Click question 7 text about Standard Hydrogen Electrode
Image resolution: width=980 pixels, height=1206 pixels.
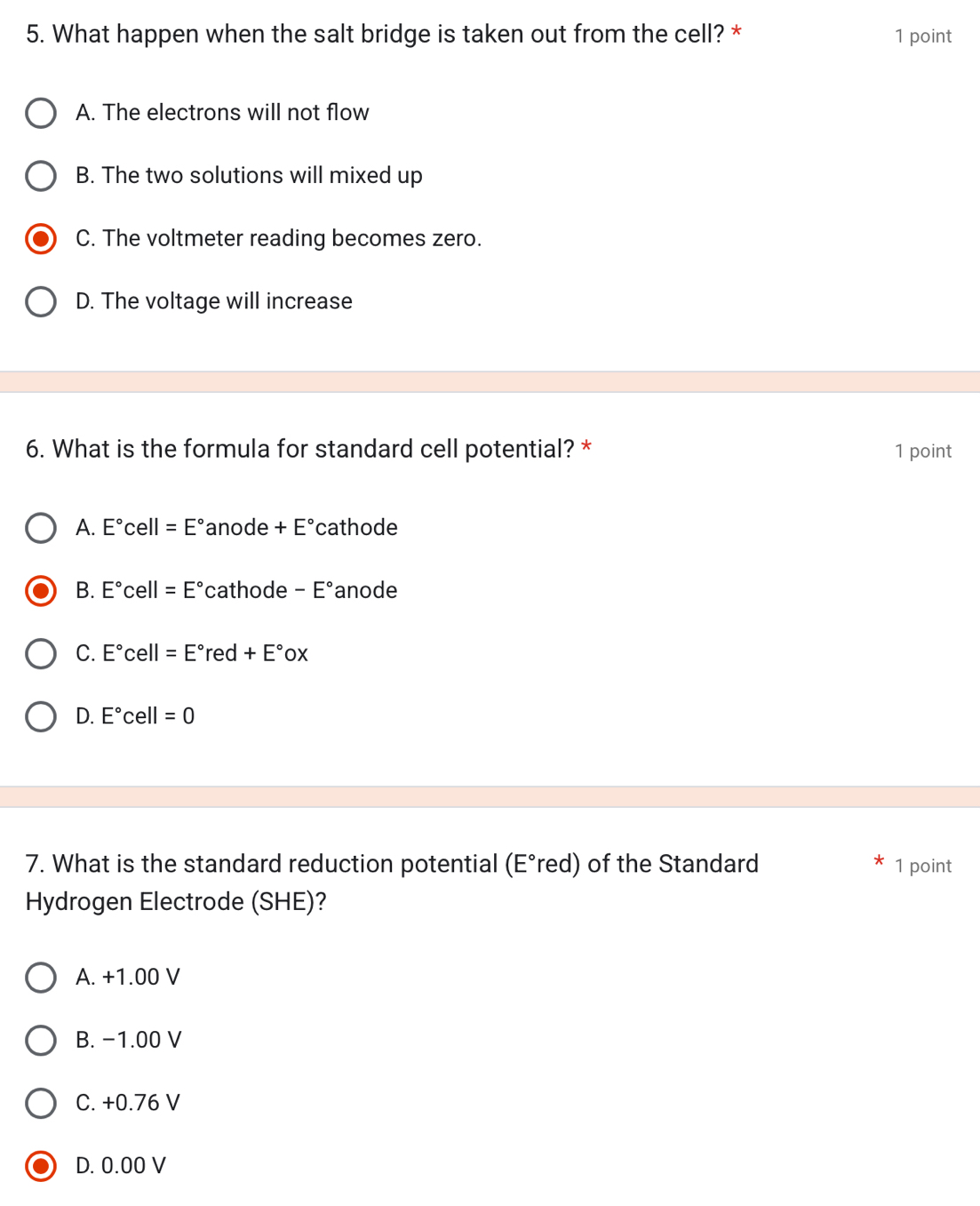(x=392, y=865)
